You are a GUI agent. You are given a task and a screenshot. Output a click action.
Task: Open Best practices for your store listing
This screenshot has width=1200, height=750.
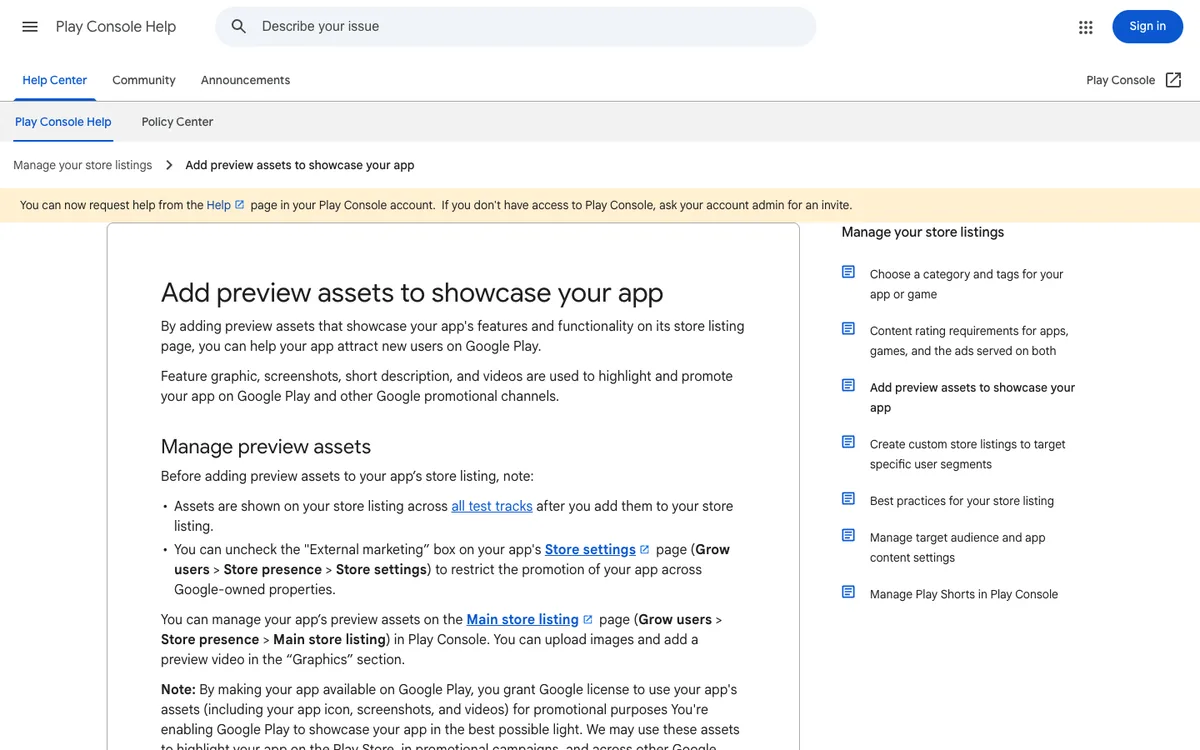click(x=962, y=501)
